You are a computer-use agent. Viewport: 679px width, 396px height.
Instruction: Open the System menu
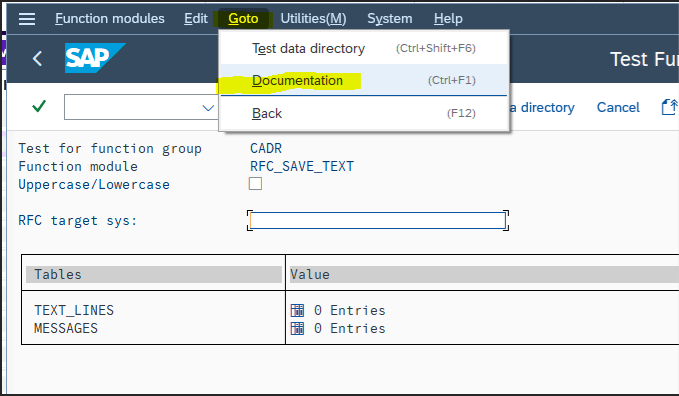(x=390, y=19)
